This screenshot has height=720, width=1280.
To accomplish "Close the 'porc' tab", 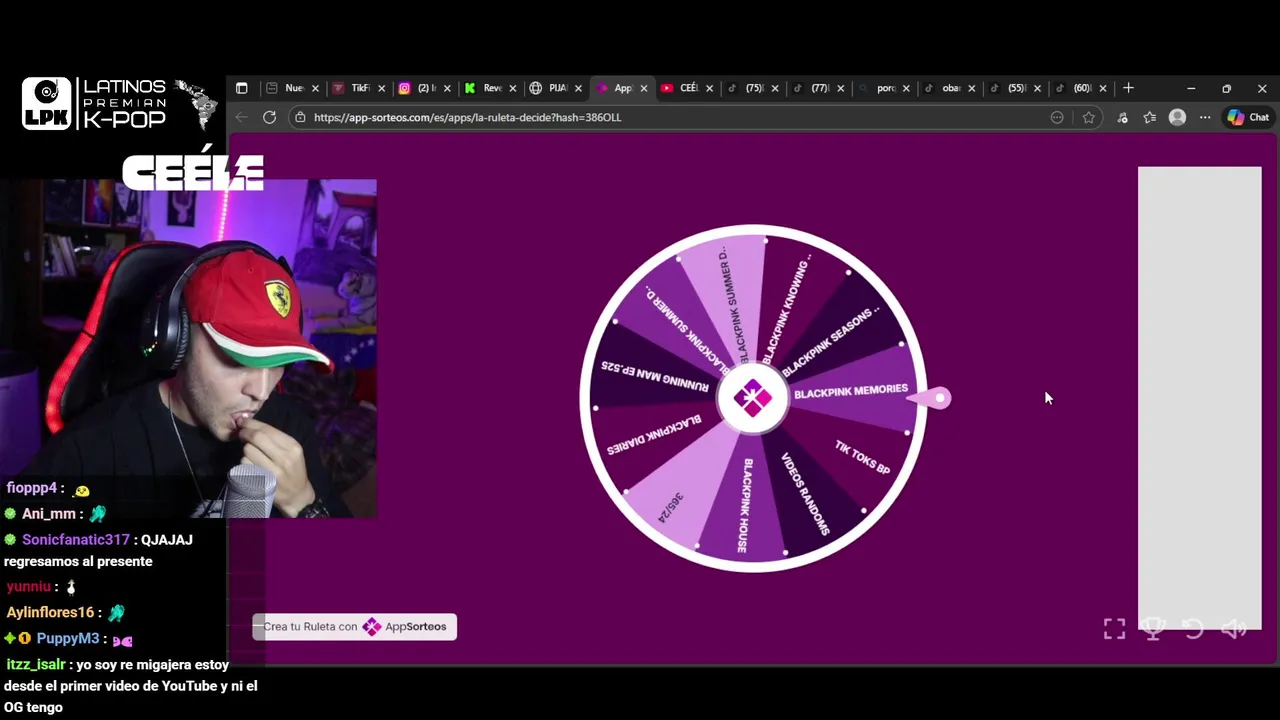I will (x=906, y=88).
